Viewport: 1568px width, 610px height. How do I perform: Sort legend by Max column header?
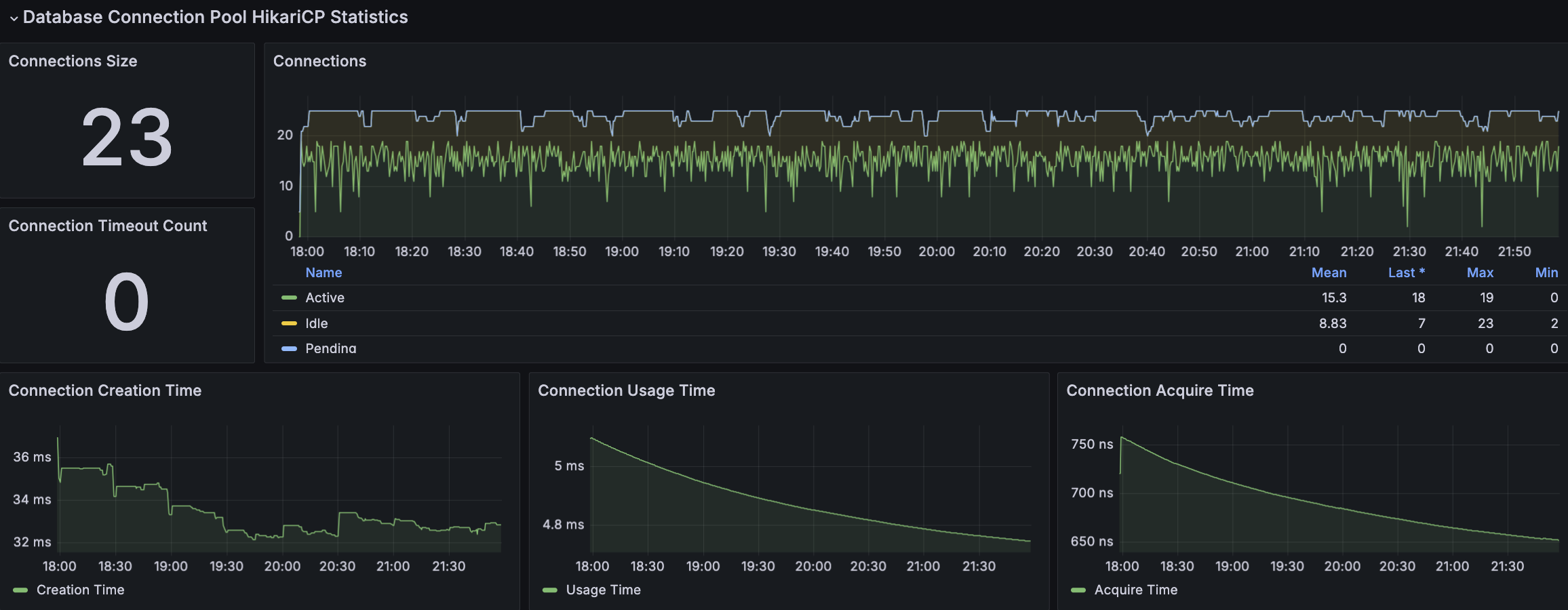point(1480,272)
